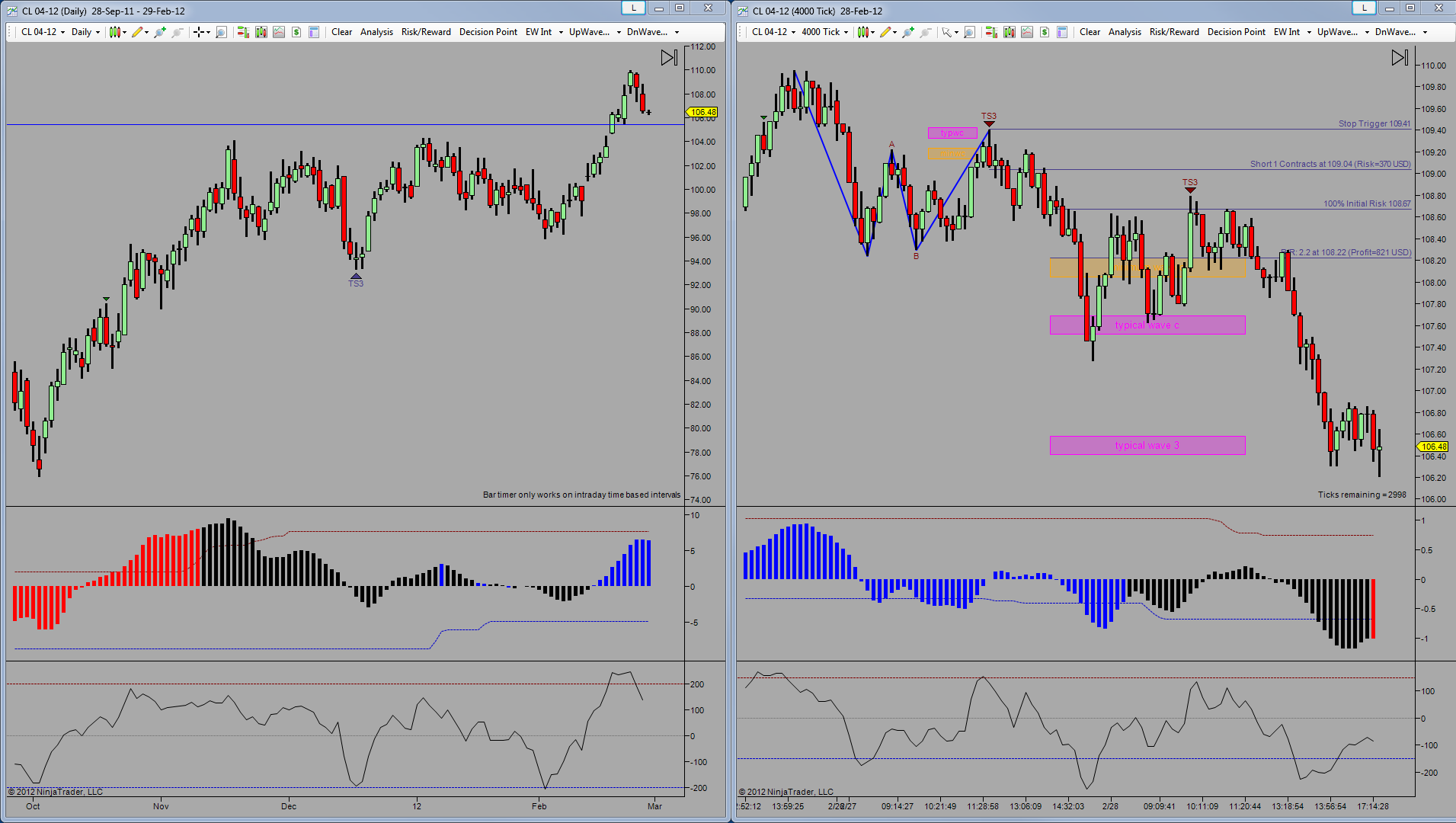This screenshot has height=823, width=1456.
Task: Select the small magenta 'typwc' box
Action: coord(952,133)
